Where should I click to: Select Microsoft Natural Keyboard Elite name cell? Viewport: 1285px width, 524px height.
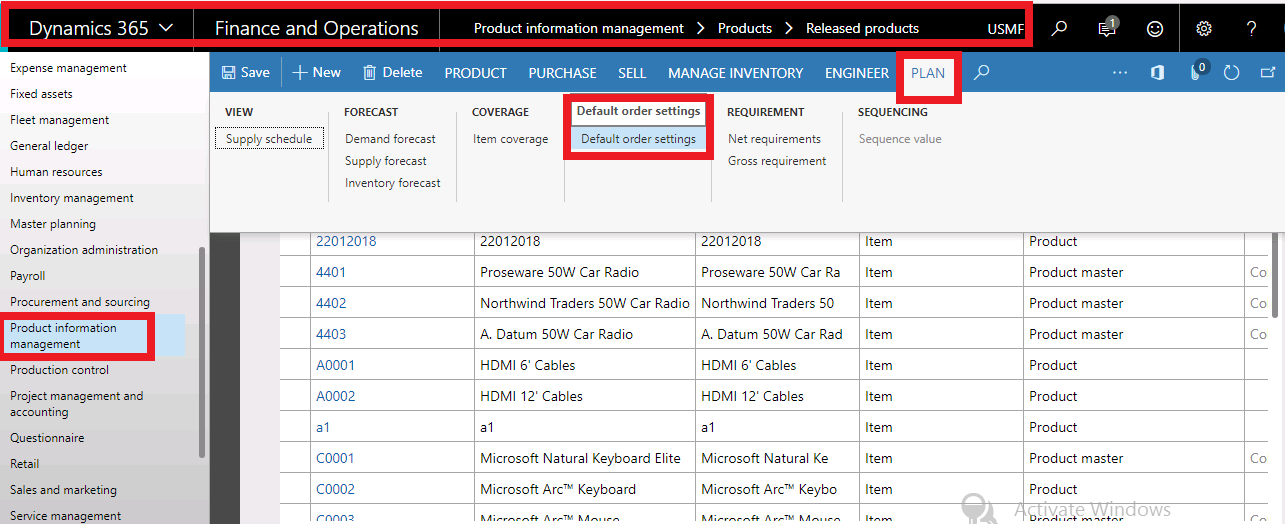tap(585, 458)
